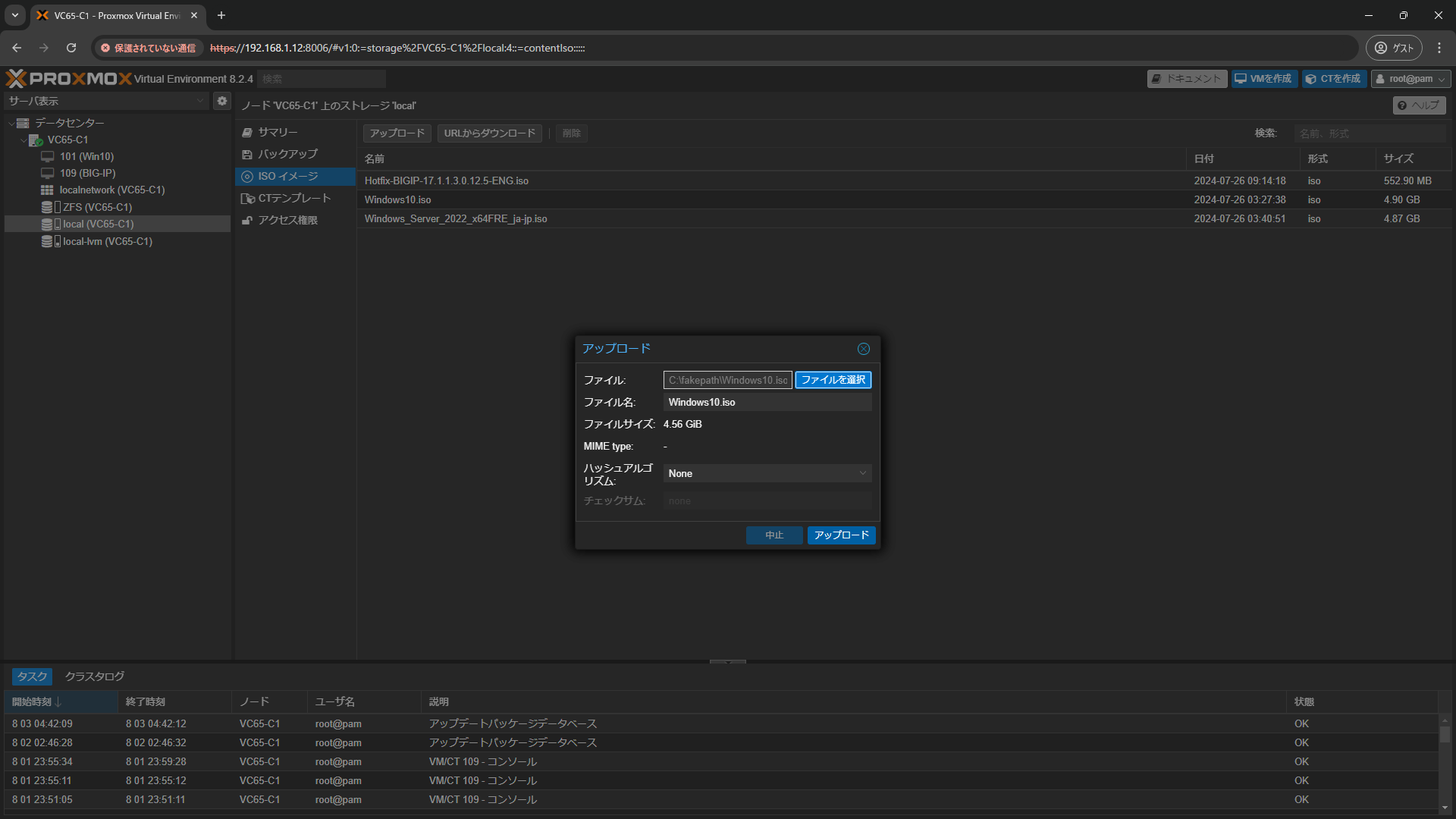Click the fakepath file path field
The height and width of the screenshot is (819, 1456).
728,380
